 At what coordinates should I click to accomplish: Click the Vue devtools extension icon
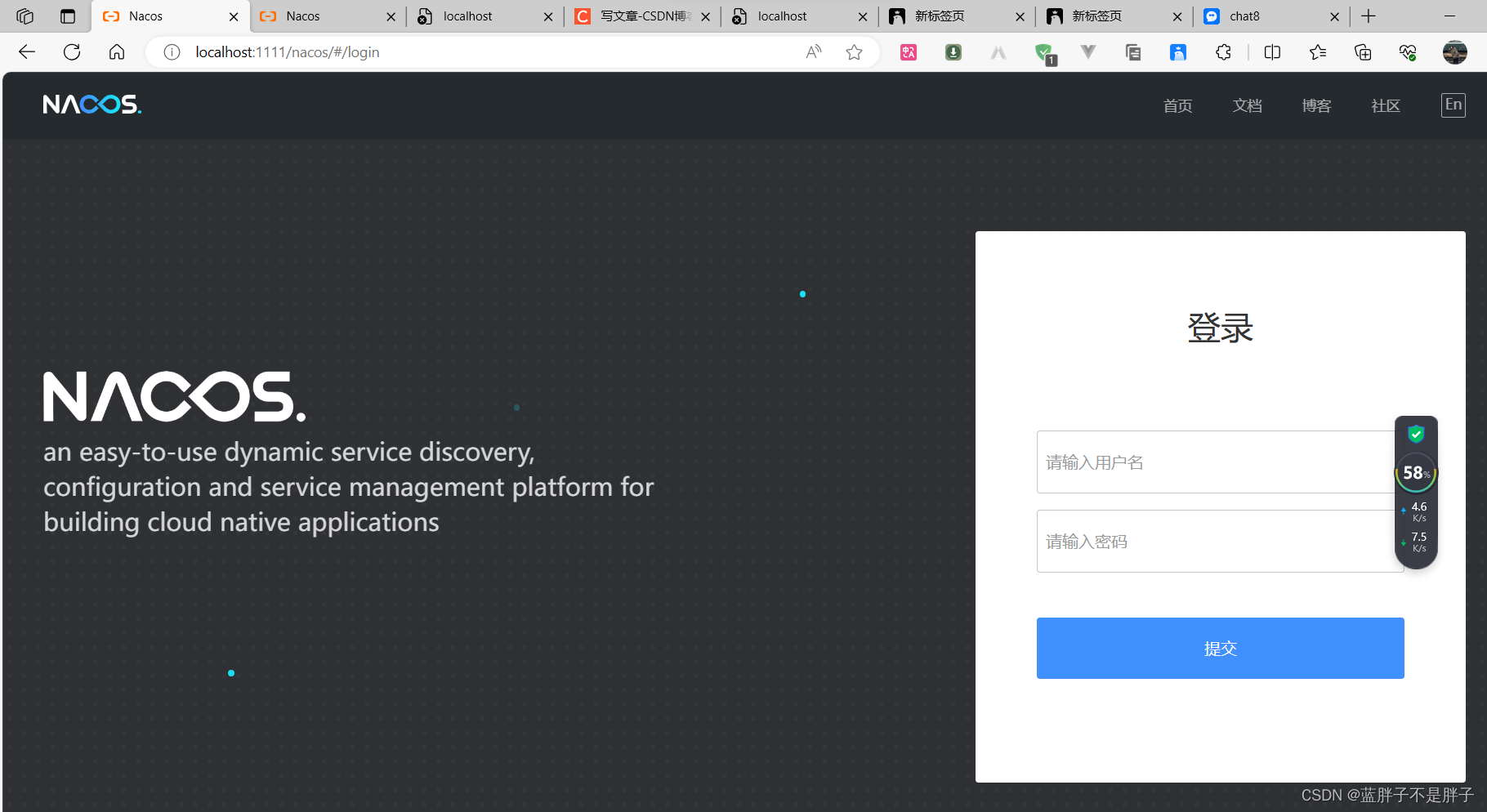pyautogui.click(x=1088, y=52)
